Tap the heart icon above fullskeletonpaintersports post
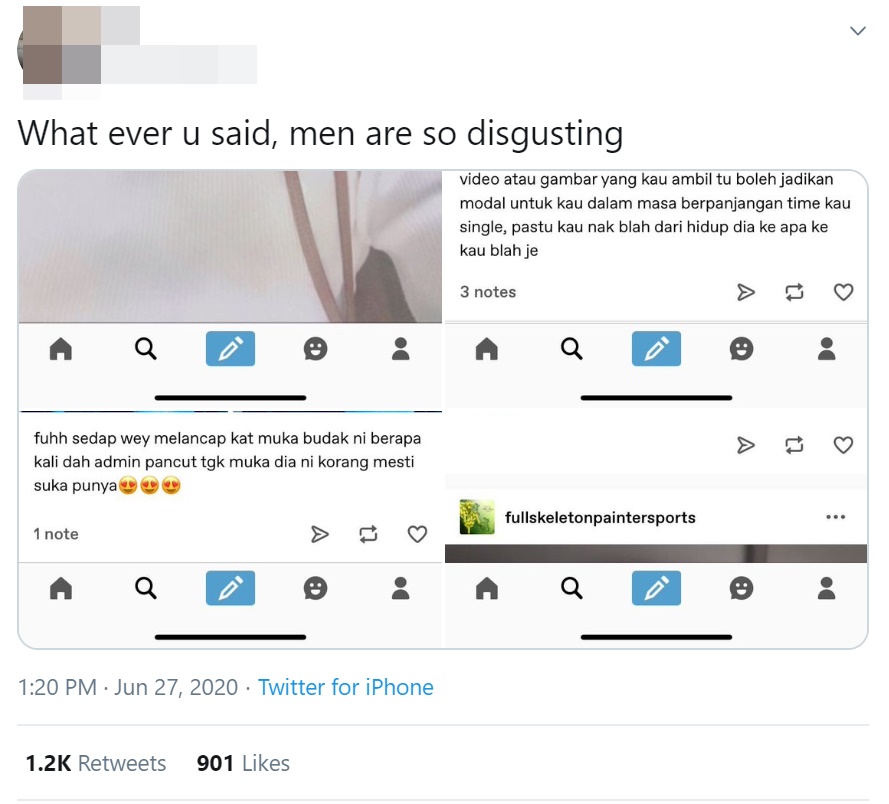 (843, 445)
